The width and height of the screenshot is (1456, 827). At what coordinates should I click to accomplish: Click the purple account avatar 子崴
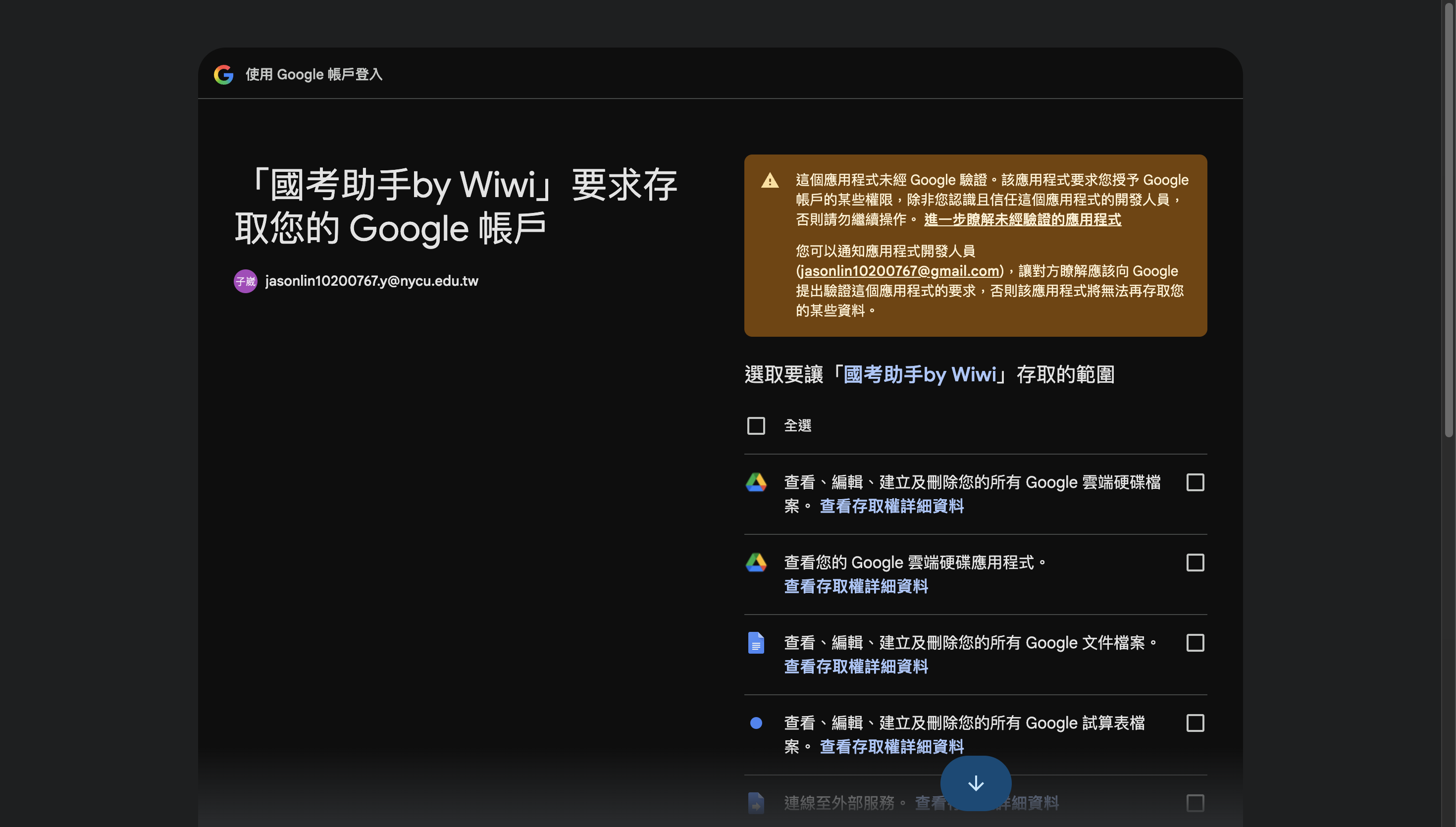pyautogui.click(x=245, y=281)
